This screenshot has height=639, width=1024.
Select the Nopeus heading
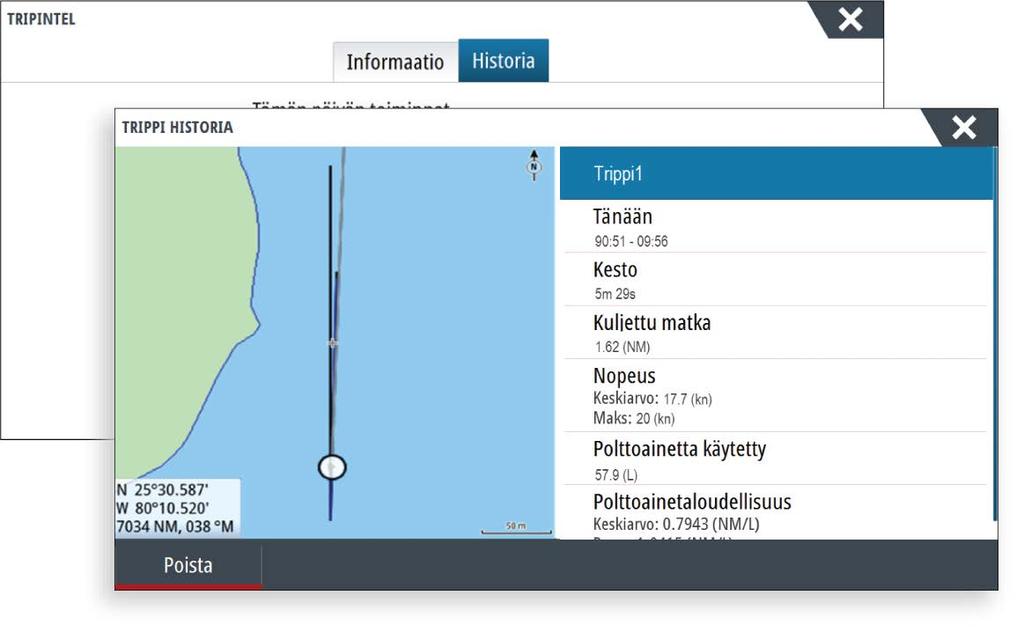(x=624, y=376)
